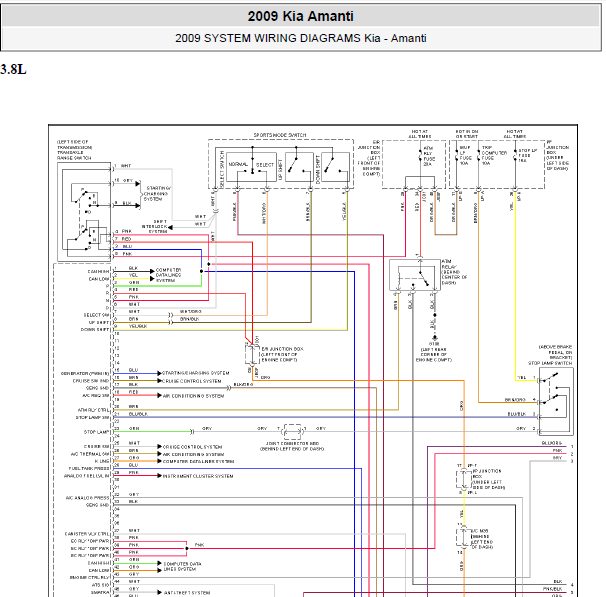
Task: Click the 'ENG MN CTRL RLY' pin label
Action: click(90, 578)
